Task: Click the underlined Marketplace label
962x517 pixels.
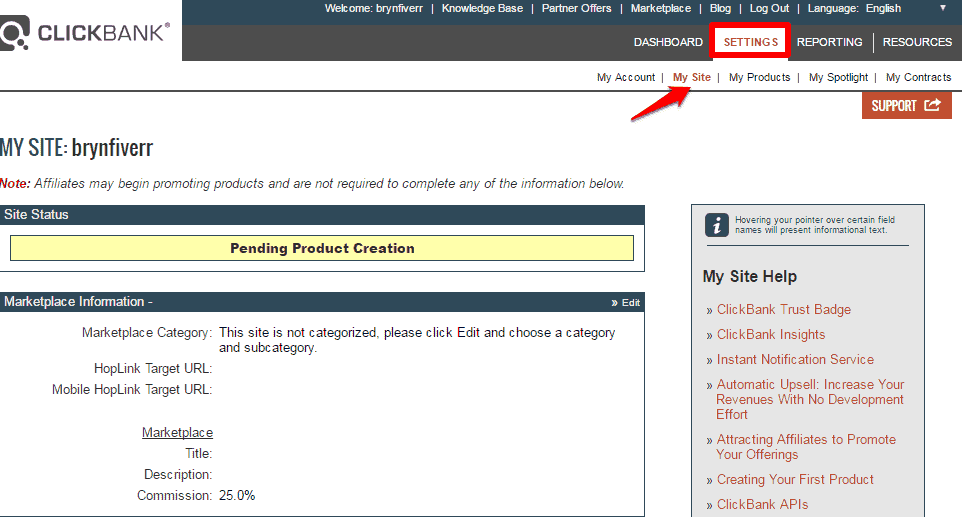Action: (x=177, y=432)
